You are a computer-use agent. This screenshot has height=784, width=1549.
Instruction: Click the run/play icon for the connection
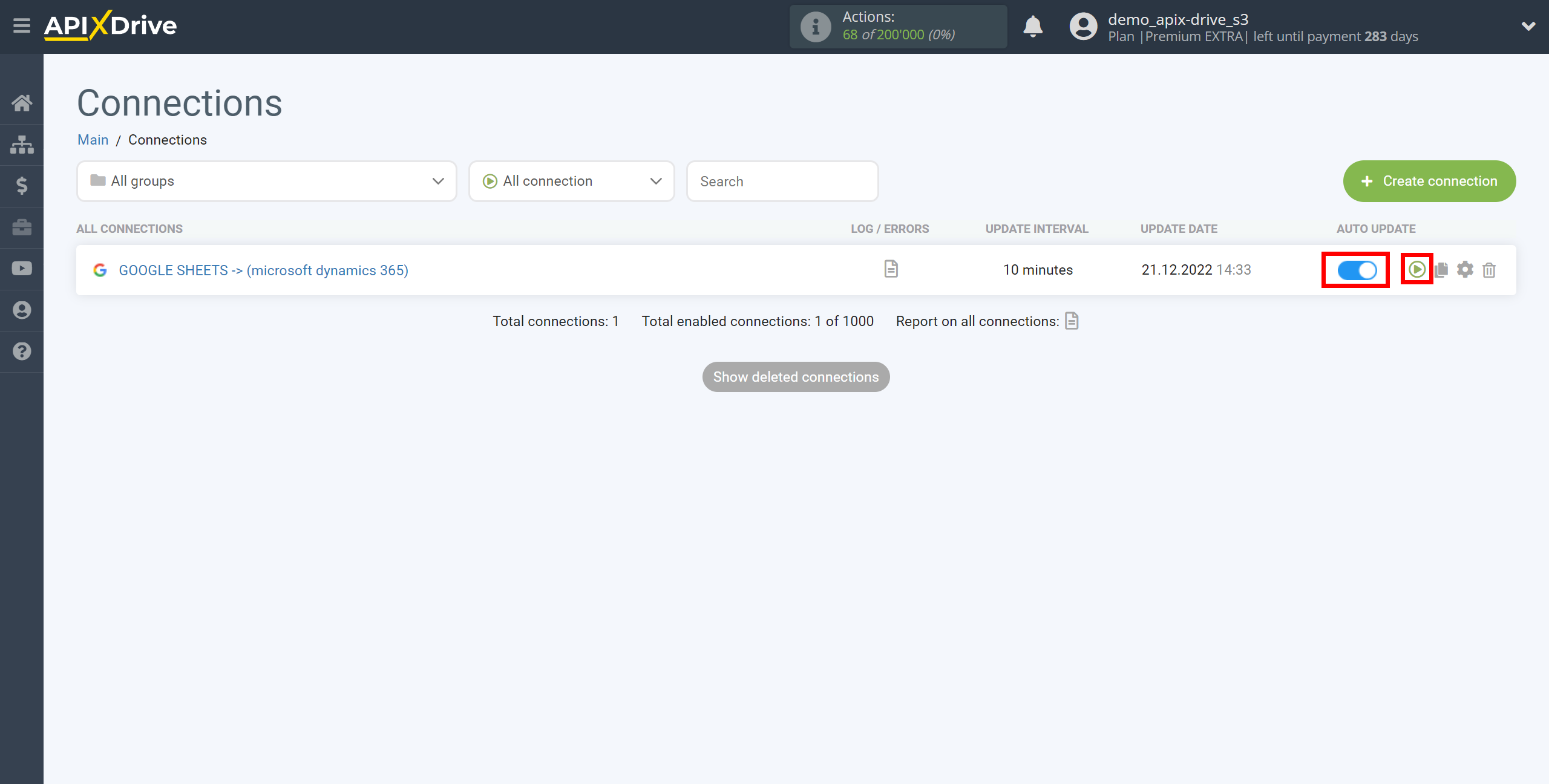(1416, 269)
